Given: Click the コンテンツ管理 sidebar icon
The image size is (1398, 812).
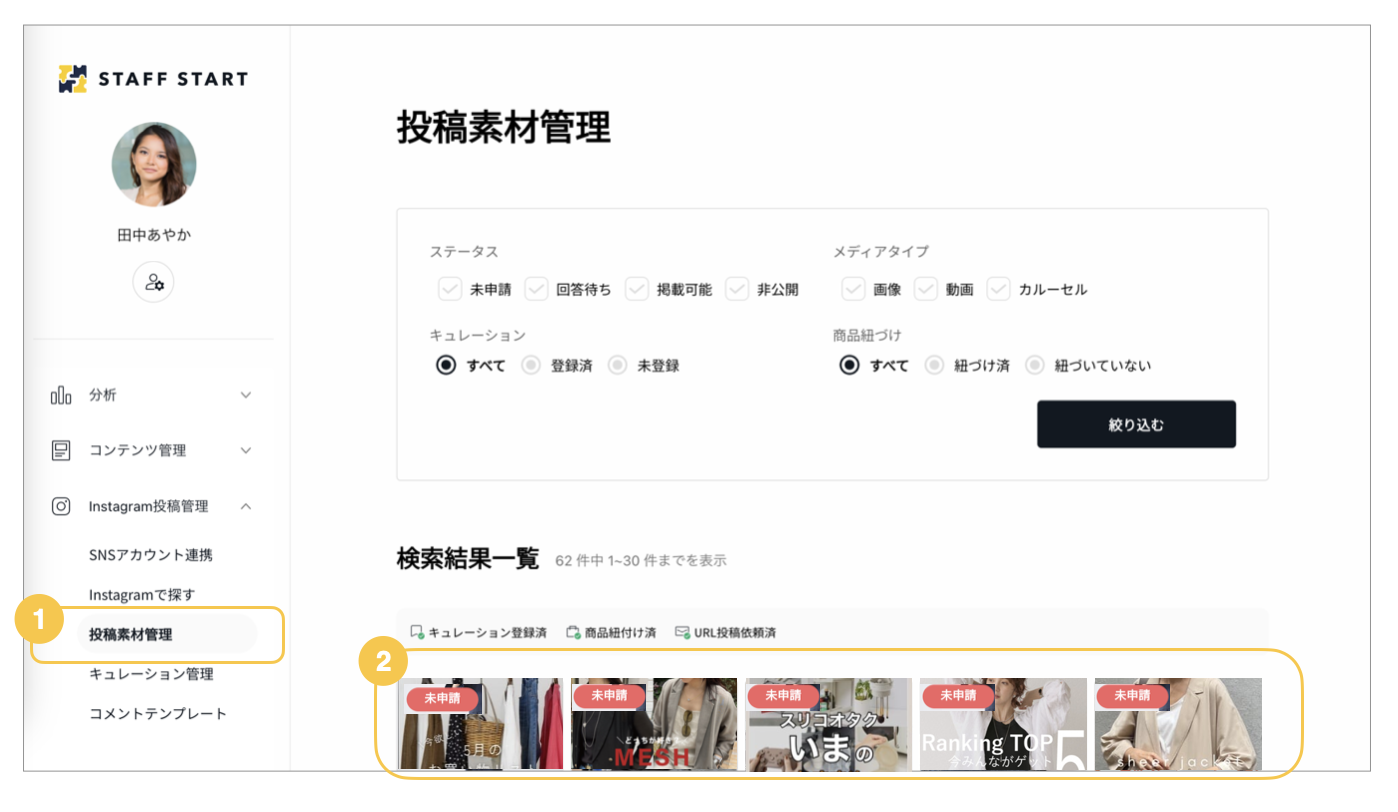Looking at the screenshot, I should point(61,451).
